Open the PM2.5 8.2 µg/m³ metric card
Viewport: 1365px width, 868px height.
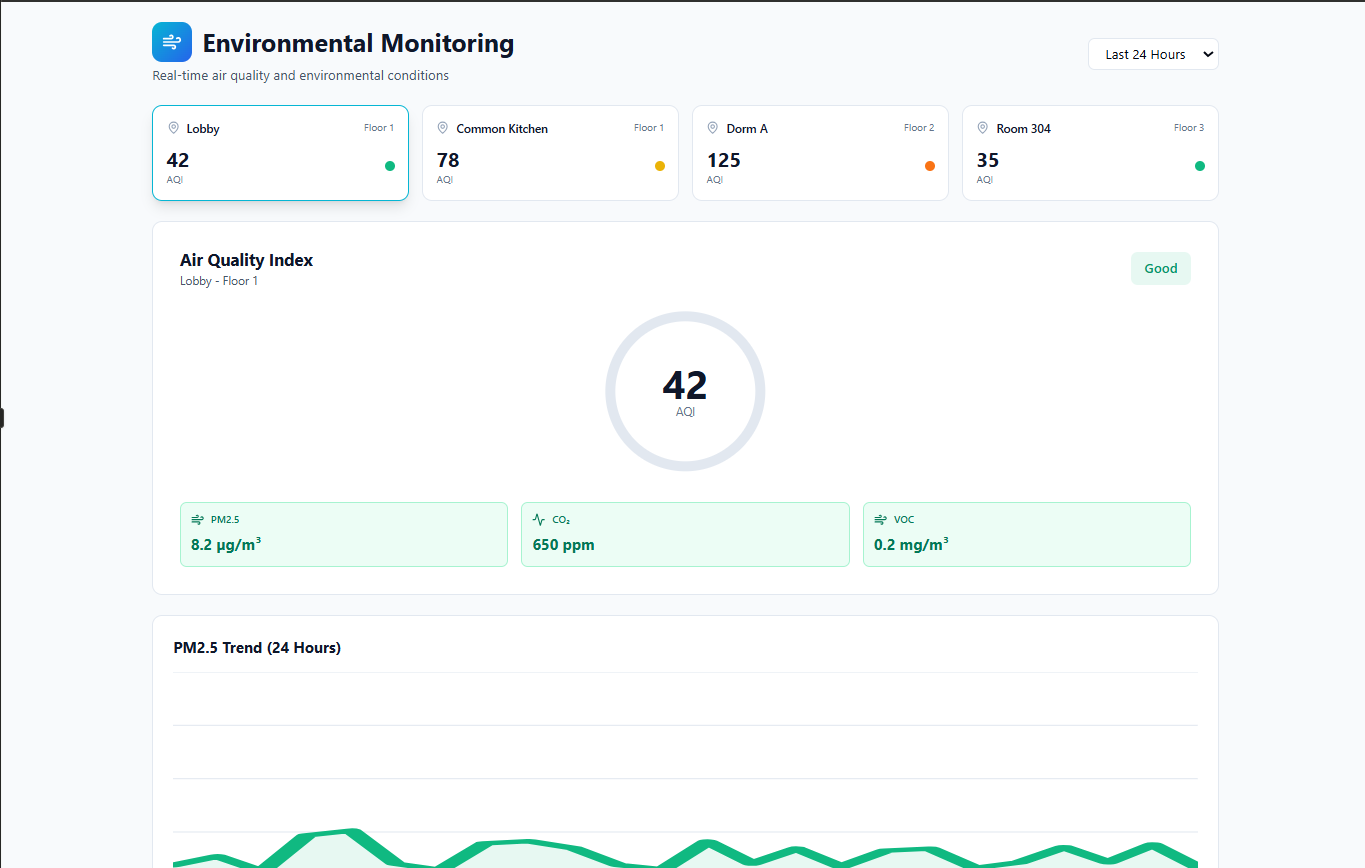[344, 534]
